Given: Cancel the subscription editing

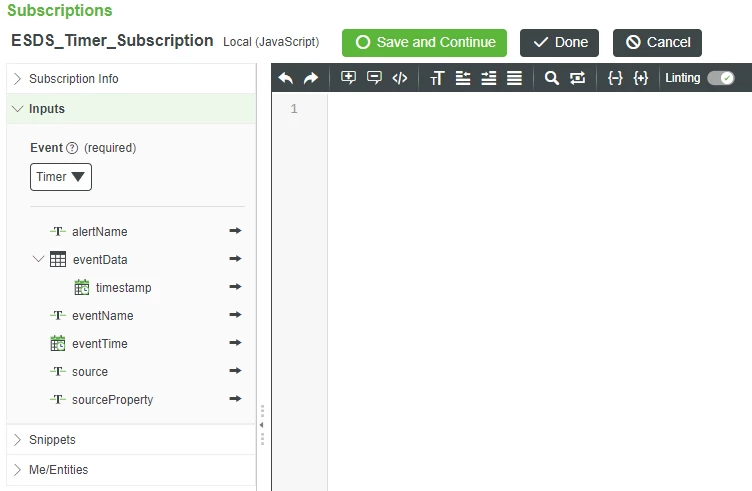Looking at the screenshot, I should coord(657,43).
